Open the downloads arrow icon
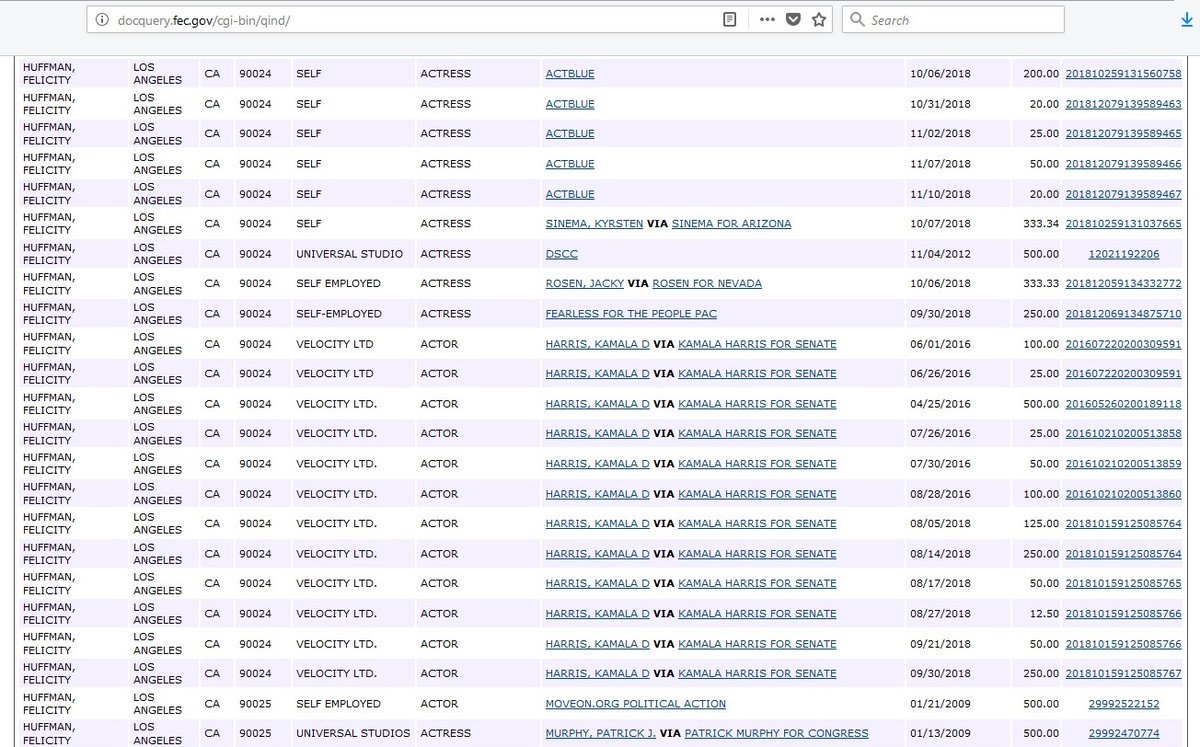The width and height of the screenshot is (1200, 747). coord(1186,20)
